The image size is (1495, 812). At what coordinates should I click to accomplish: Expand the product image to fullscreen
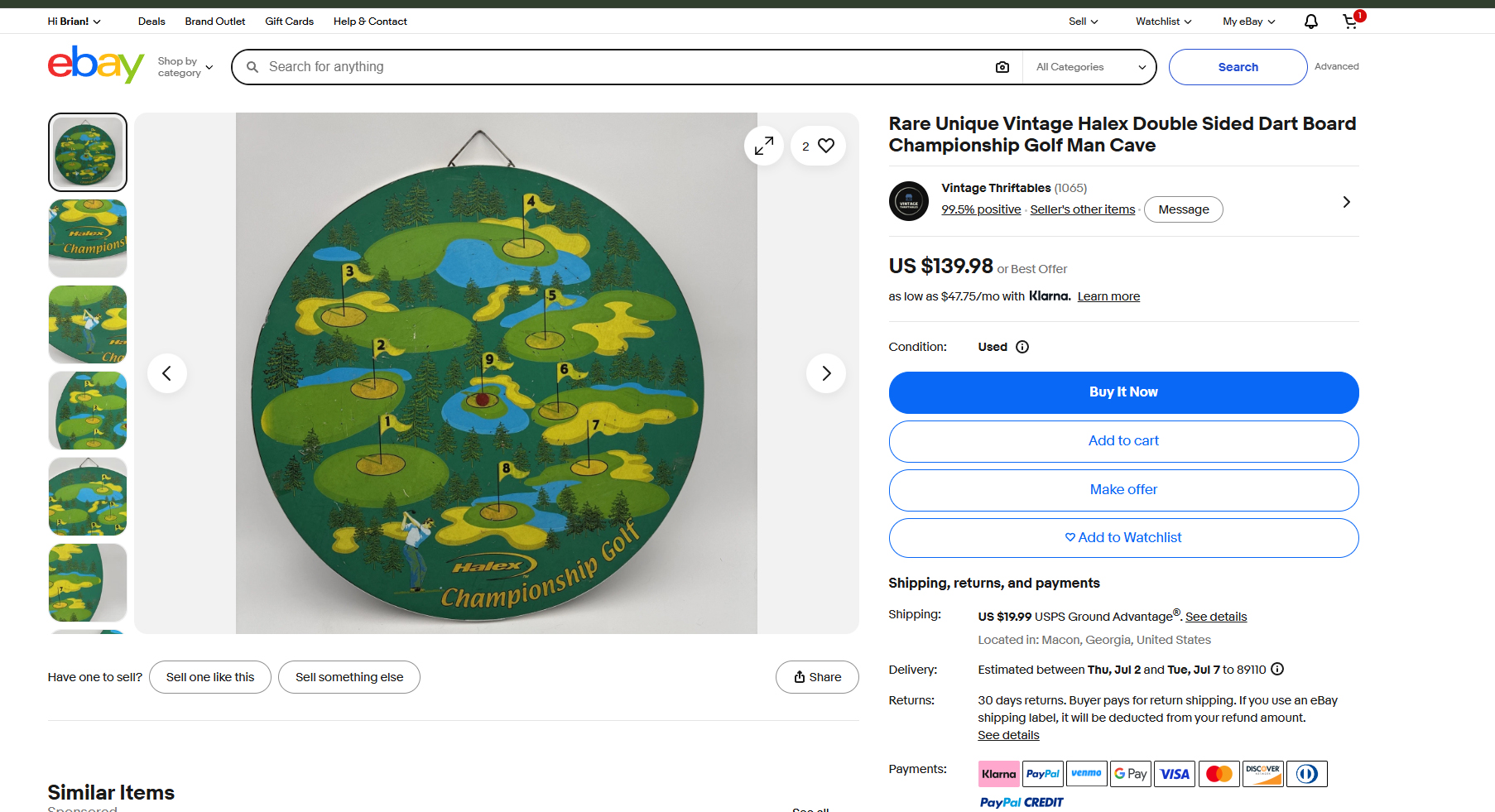tap(764, 146)
